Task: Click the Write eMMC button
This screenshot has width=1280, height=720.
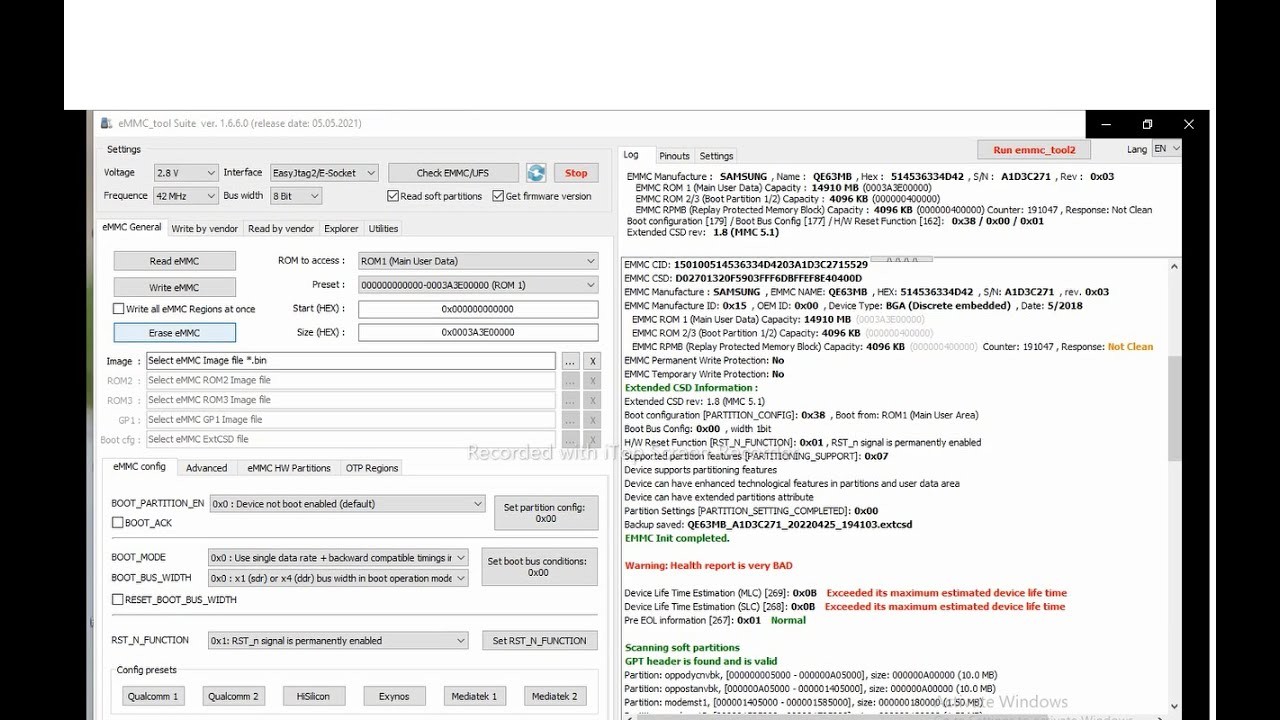Action: (x=174, y=287)
